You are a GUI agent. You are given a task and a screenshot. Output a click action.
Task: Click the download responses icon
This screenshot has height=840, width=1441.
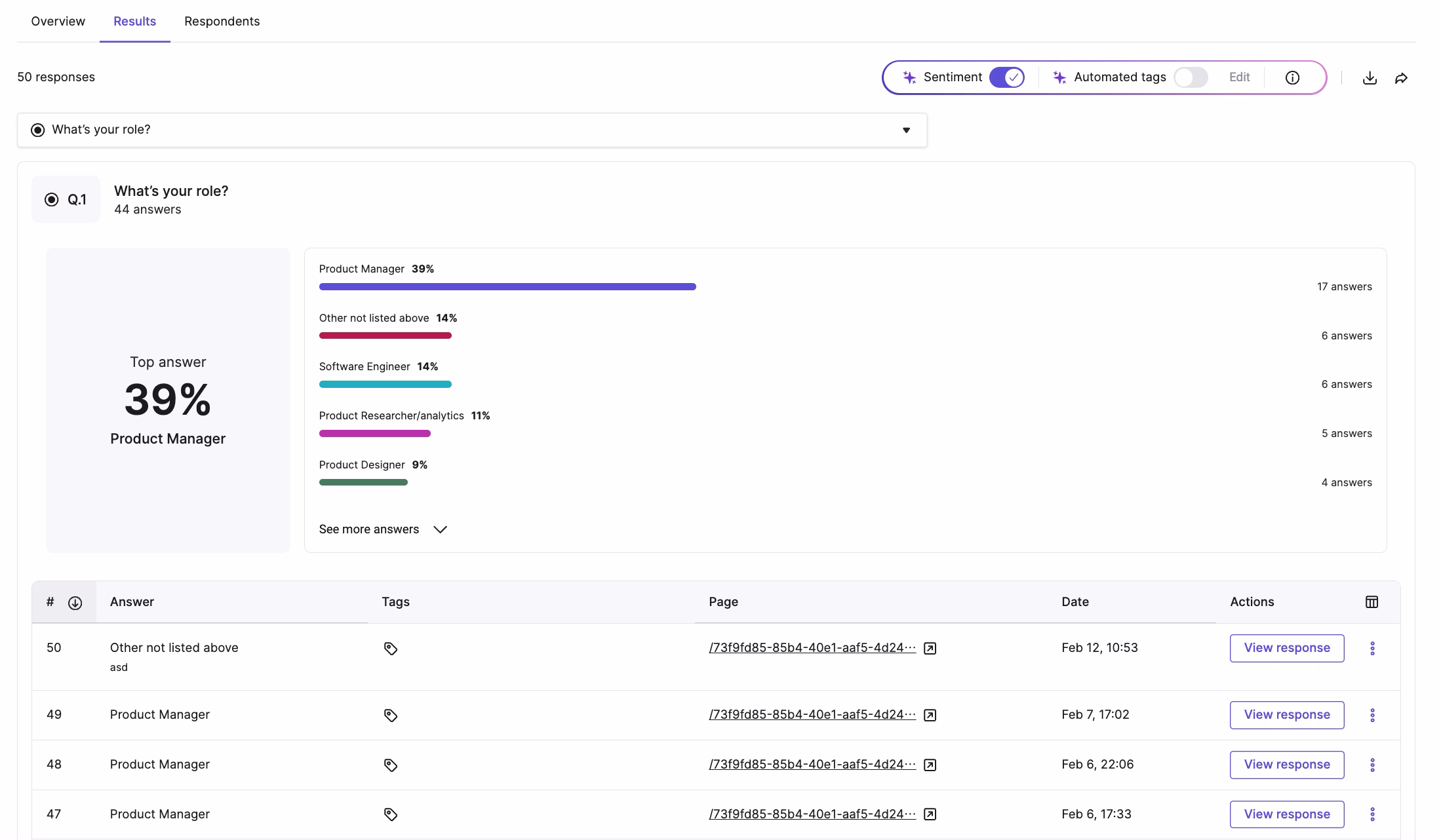click(x=1370, y=77)
